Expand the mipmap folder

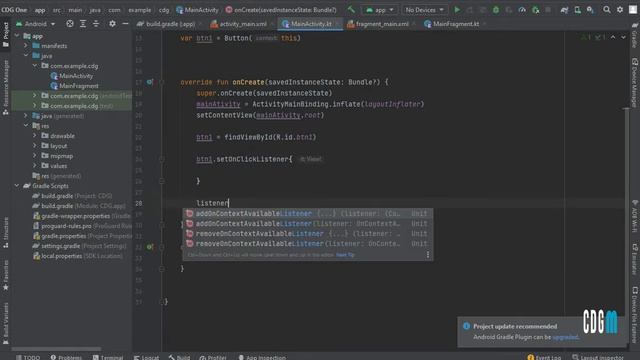click(x=35, y=156)
